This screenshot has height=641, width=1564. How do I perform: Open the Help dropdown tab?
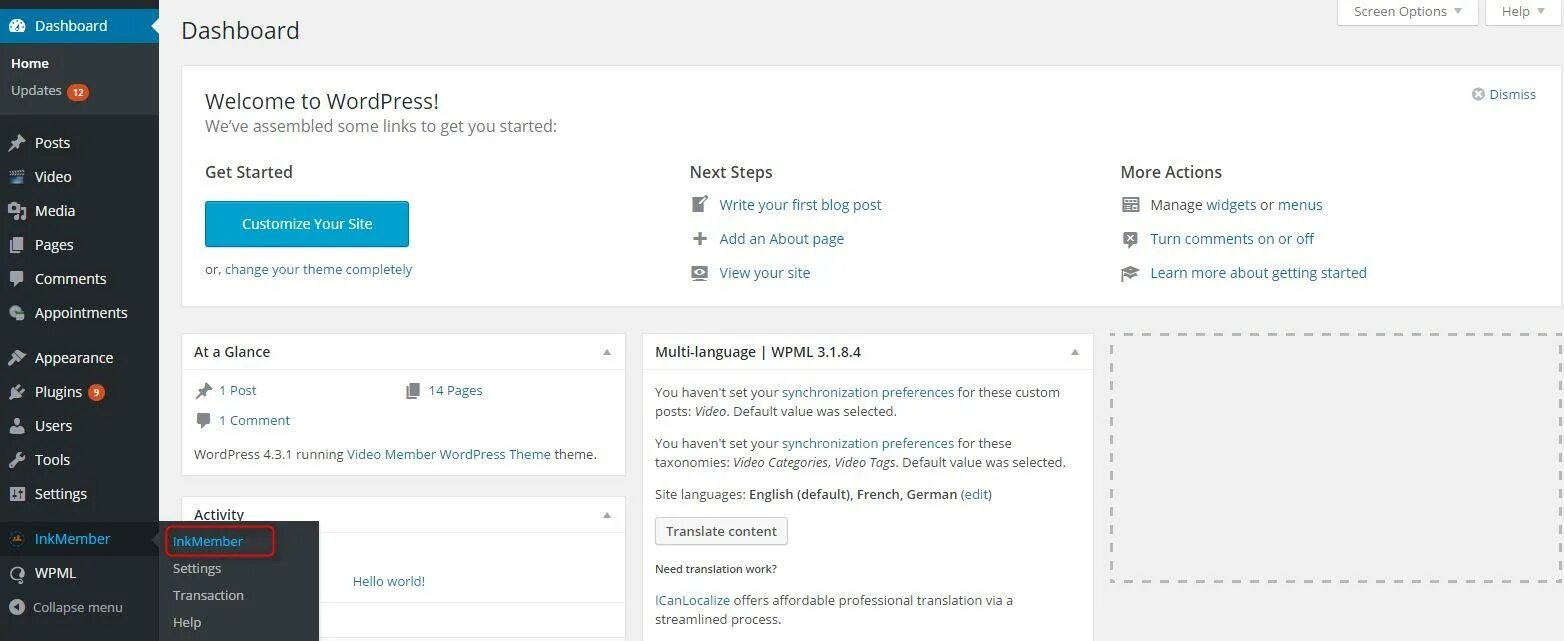point(1523,12)
